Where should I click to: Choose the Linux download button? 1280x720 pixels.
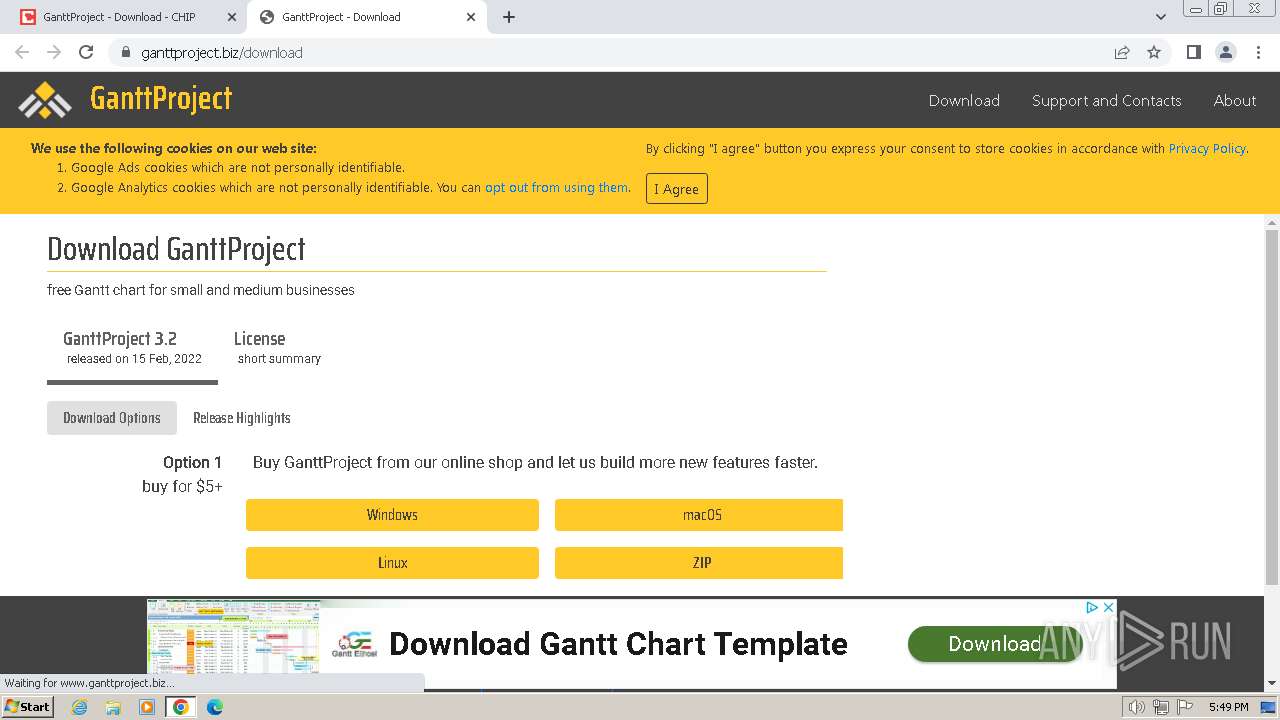tap(392, 563)
